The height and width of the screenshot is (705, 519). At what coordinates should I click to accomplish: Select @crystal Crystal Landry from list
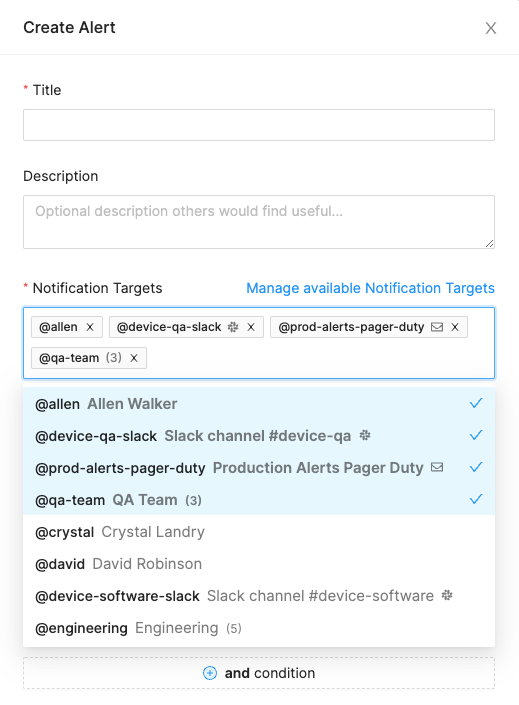pyautogui.click(x=259, y=532)
